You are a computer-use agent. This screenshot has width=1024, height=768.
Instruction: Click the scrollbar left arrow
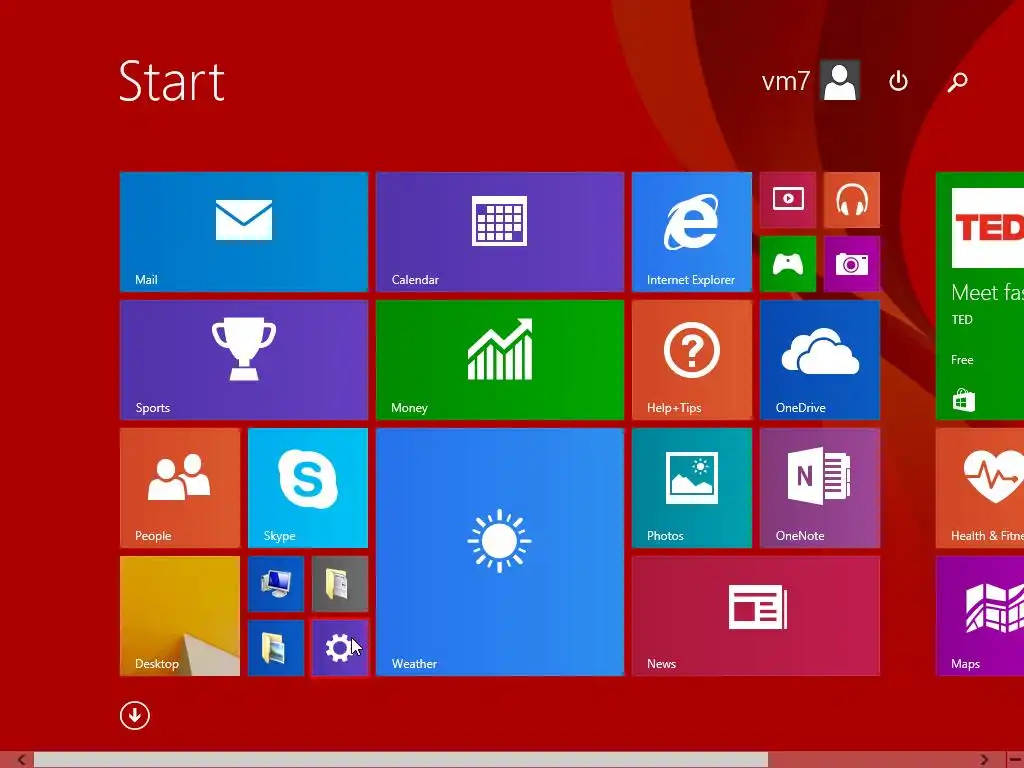coord(22,760)
